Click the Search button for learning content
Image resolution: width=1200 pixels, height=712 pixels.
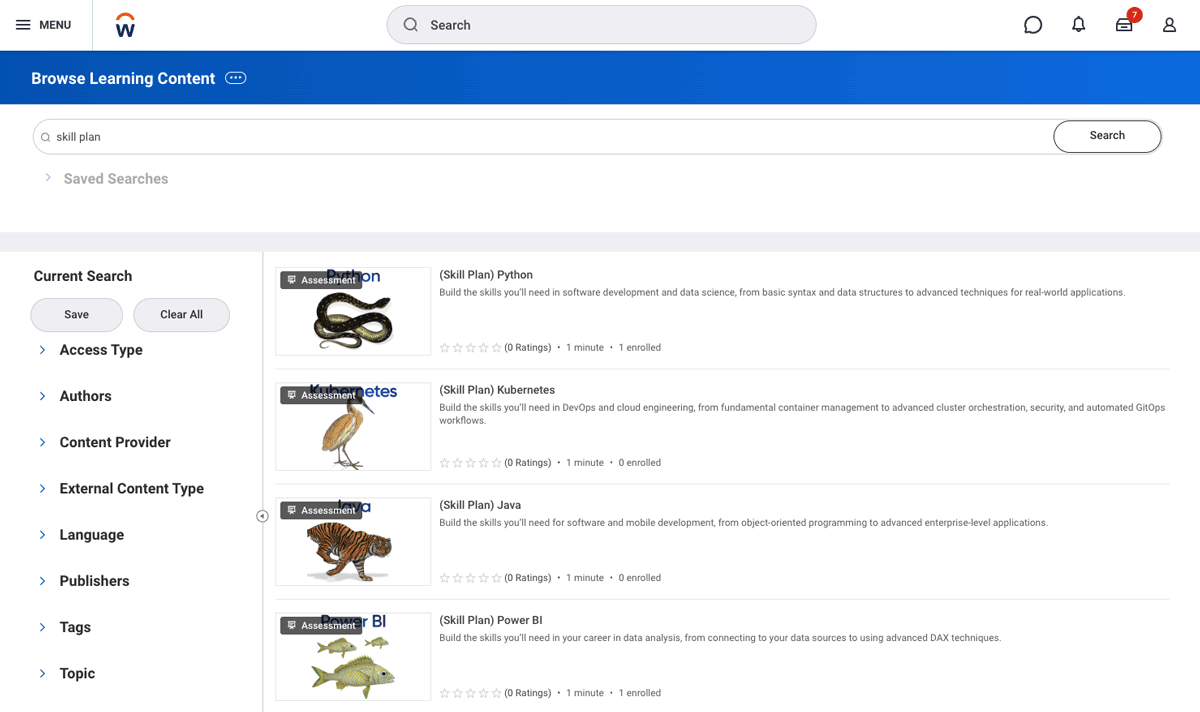1107,136
